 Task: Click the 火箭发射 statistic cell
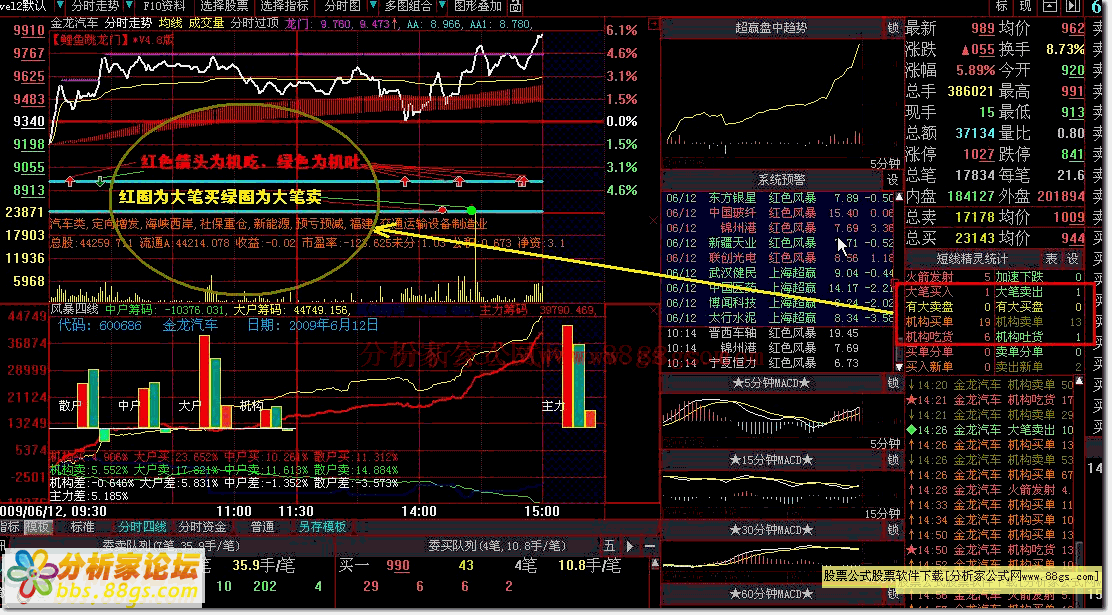point(948,277)
